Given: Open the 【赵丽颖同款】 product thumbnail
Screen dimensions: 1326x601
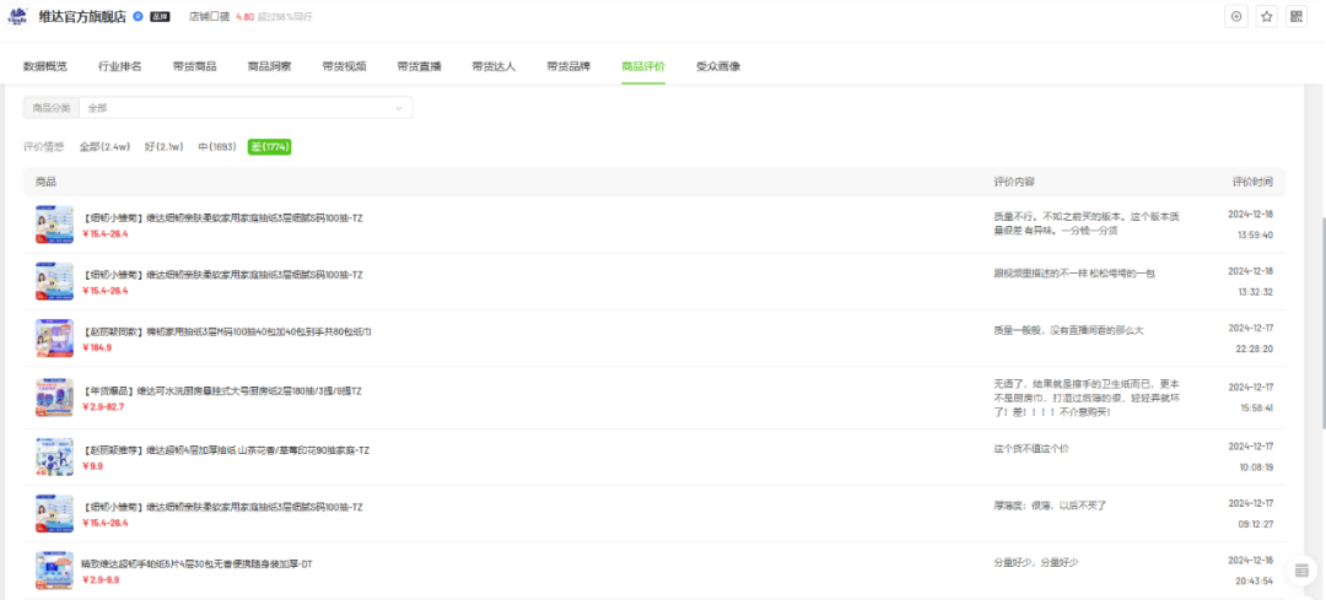Looking at the screenshot, I should [x=55, y=339].
